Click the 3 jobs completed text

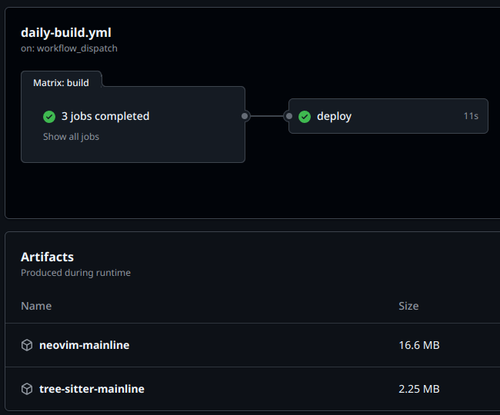click(105, 116)
